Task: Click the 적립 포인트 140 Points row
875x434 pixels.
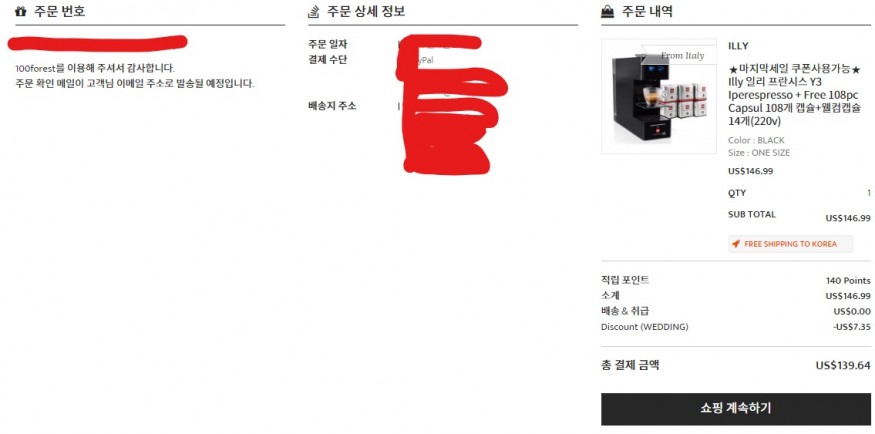Action: pos(735,280)
